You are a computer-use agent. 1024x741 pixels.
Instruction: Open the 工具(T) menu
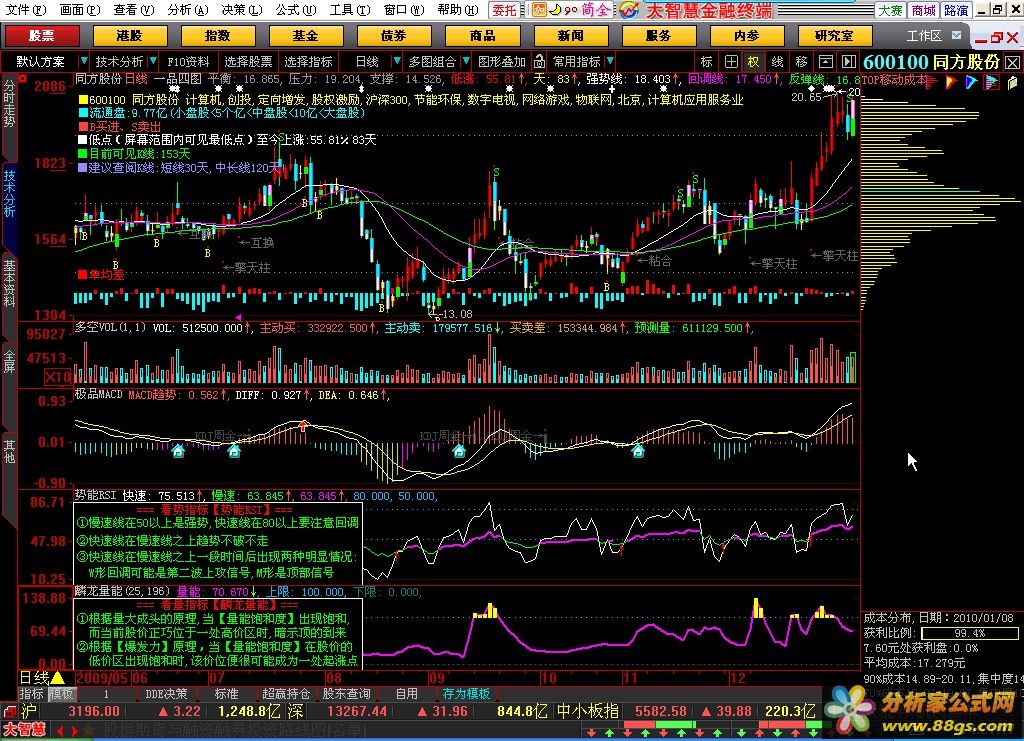(350, 10)
